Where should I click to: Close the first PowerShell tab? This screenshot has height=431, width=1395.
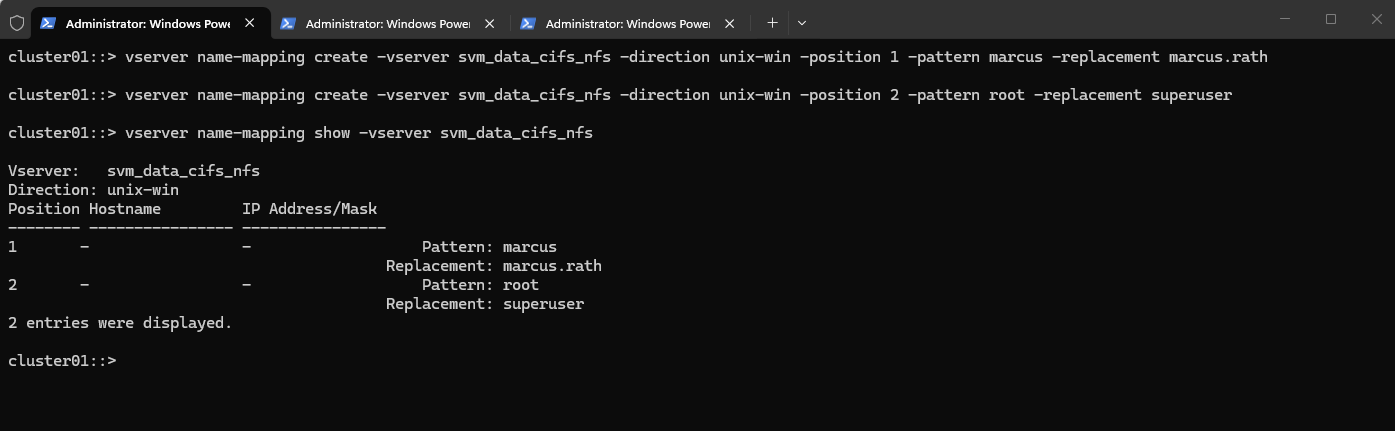249,23
